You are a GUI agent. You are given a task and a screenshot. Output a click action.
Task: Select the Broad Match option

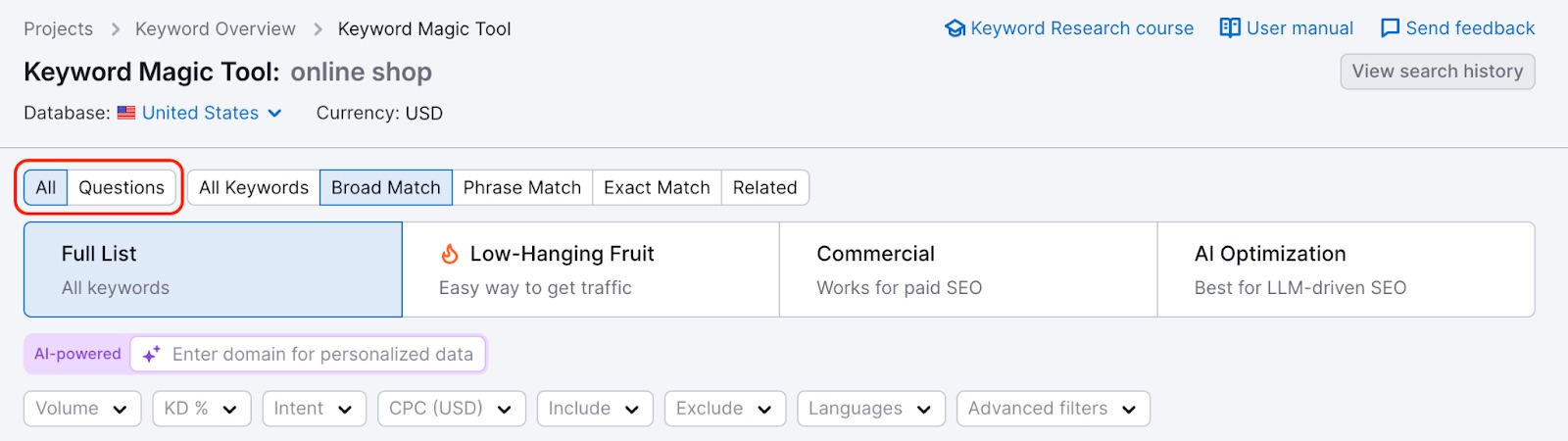click(386, 187)
